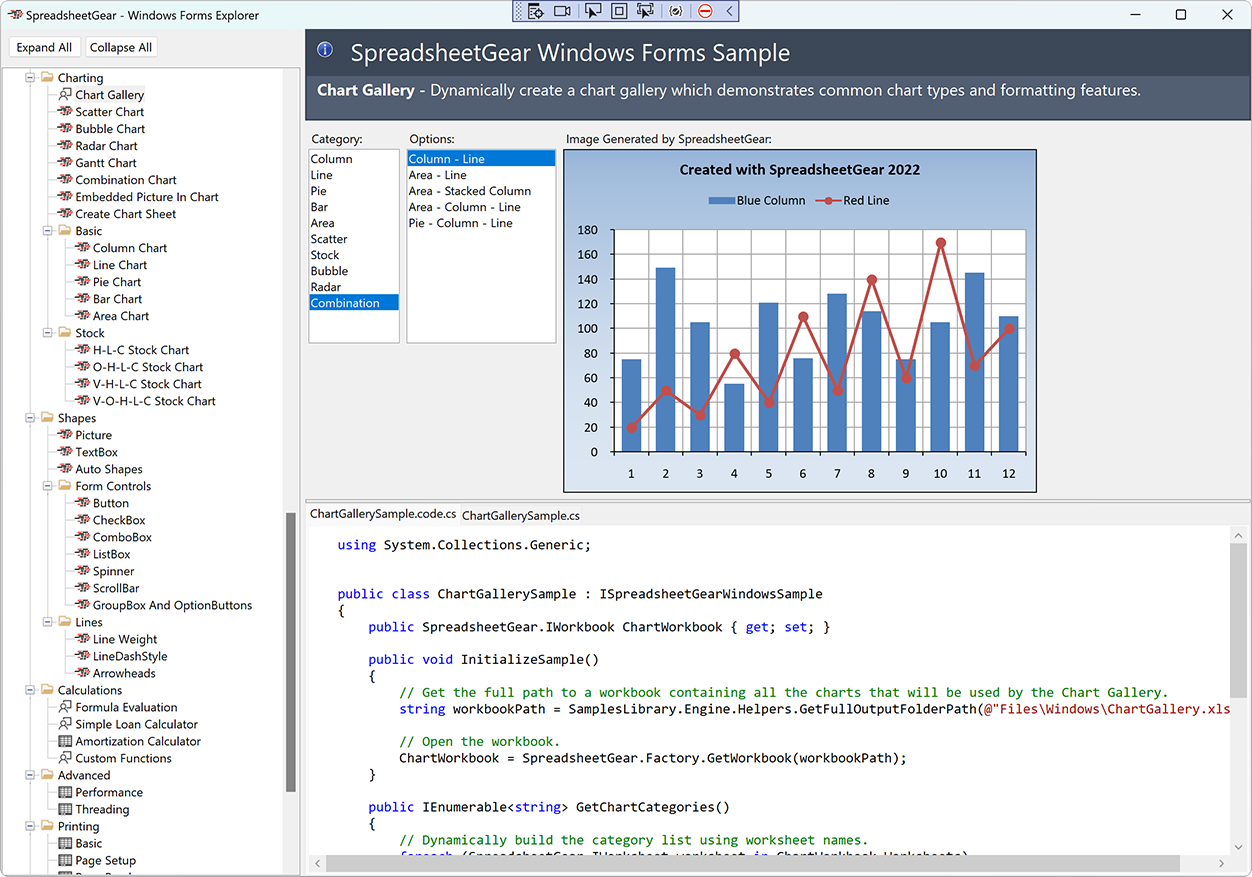Screen dimensions: 1252x877
Task: Collapse the Form Controls node
Action: 48,486
